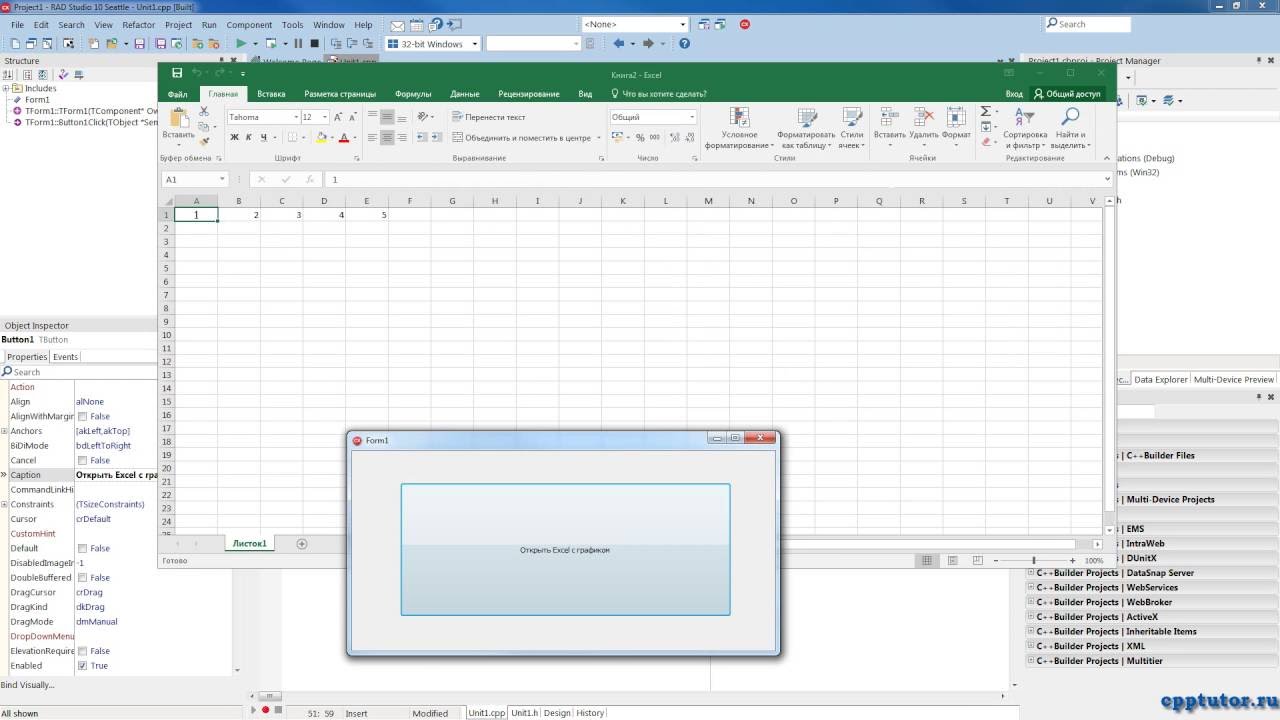Screen dimensions: 1280x720
Task: Select the Листок1 sheet tab
Action: click(250, 544)
